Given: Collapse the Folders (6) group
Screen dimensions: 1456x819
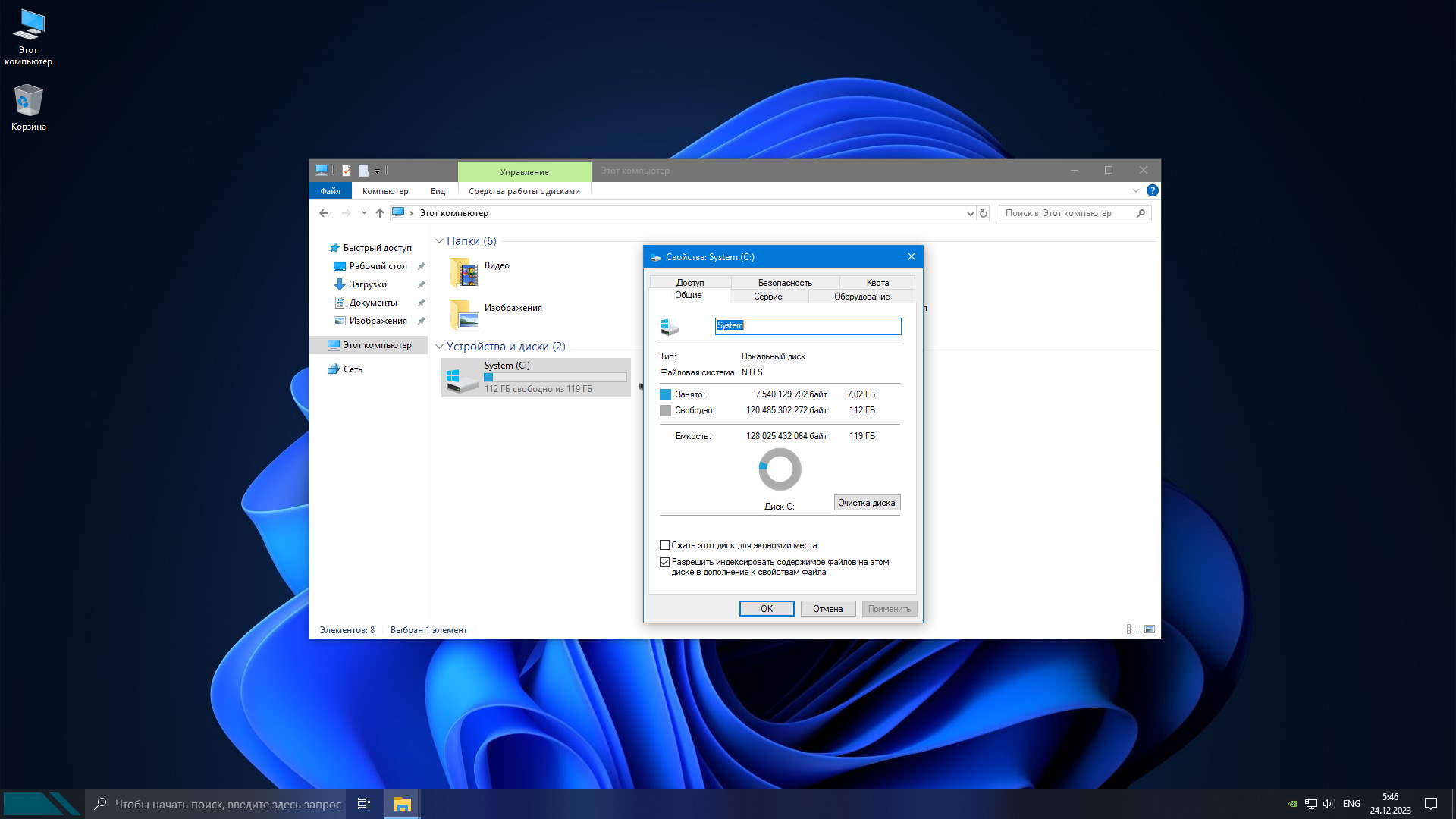Looking at the screenshot, I should (439, 241).
